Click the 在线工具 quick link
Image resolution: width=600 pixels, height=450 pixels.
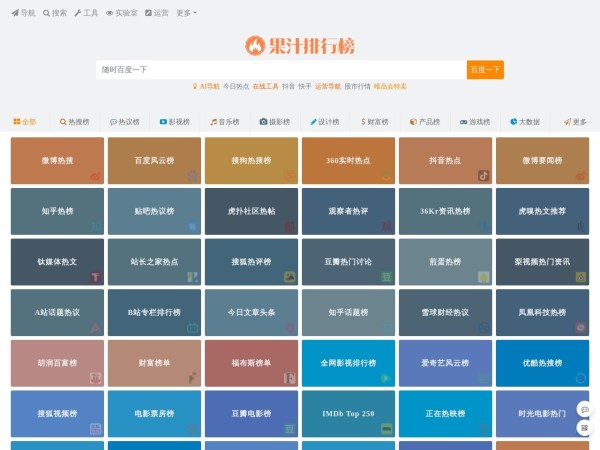tap(265, 86)
